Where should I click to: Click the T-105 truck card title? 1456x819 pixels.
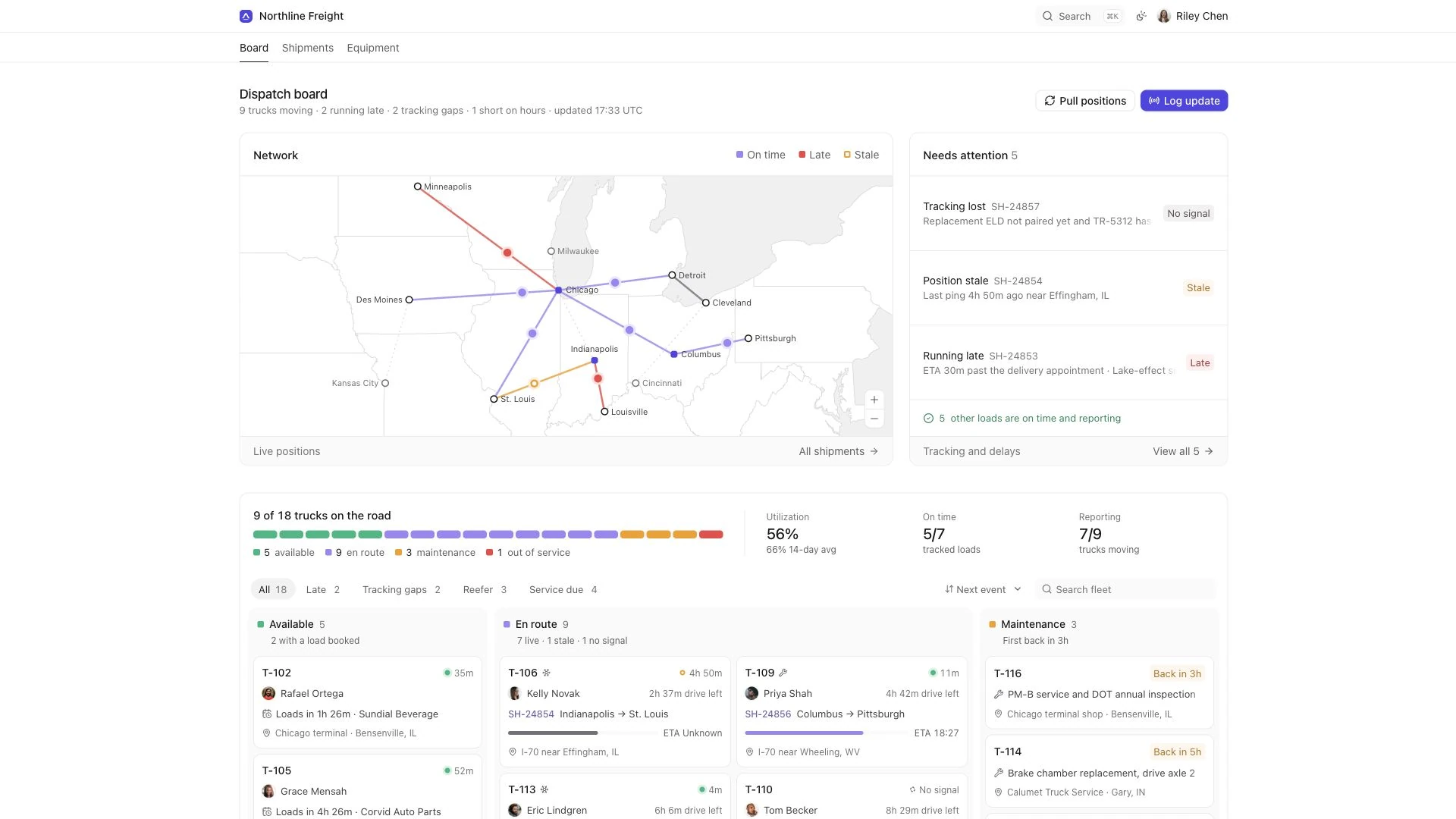[x=277, y=770]
